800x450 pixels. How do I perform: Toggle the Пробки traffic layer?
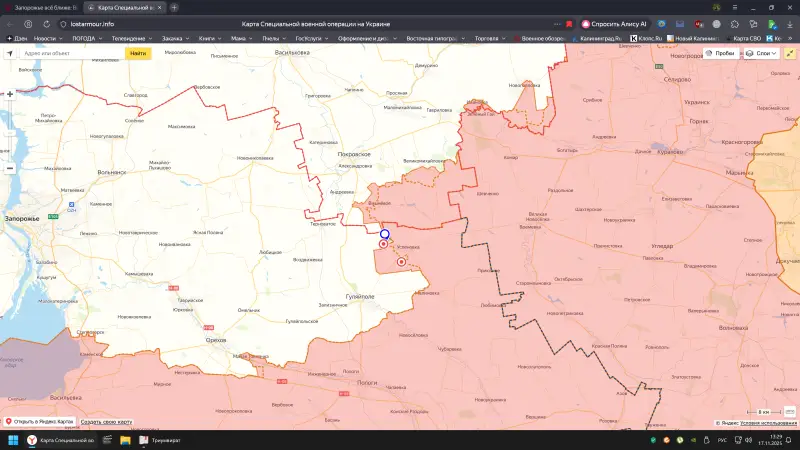[720, 53]
